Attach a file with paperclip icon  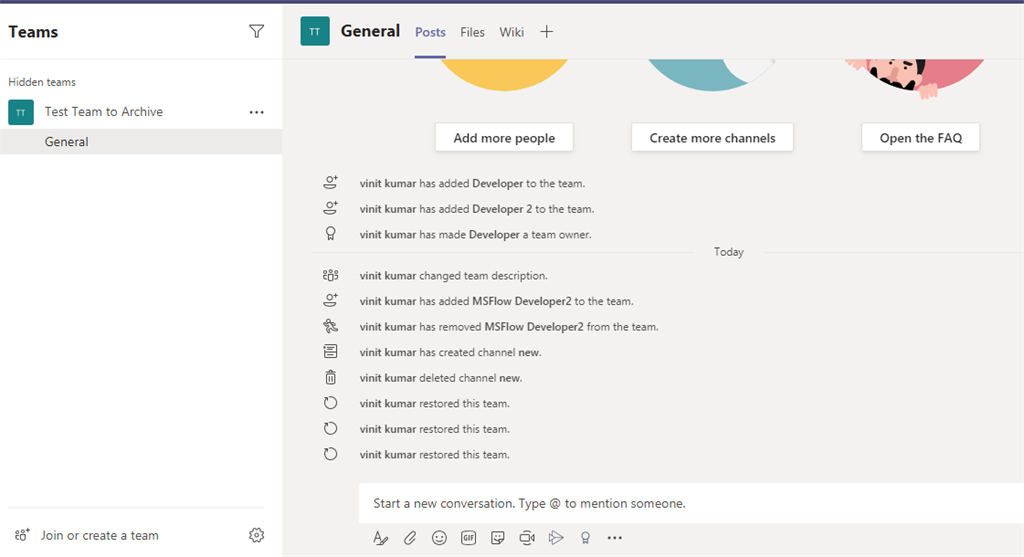point(409,537)
